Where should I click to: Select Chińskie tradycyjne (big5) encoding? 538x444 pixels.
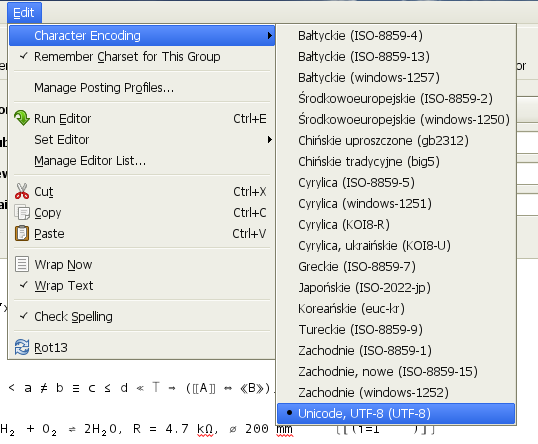pos(396,161)
